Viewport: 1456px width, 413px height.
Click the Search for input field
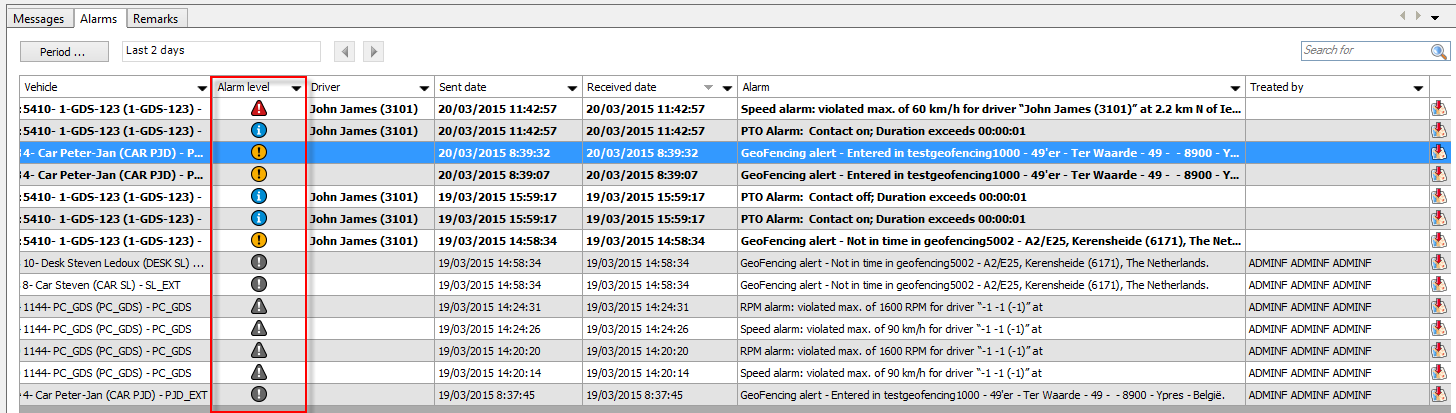click(1365, 51)
